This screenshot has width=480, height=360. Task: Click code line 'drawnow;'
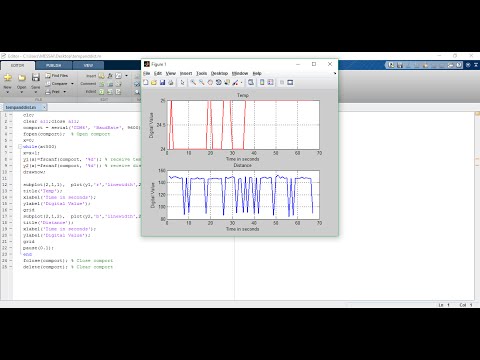coord(34,172)
